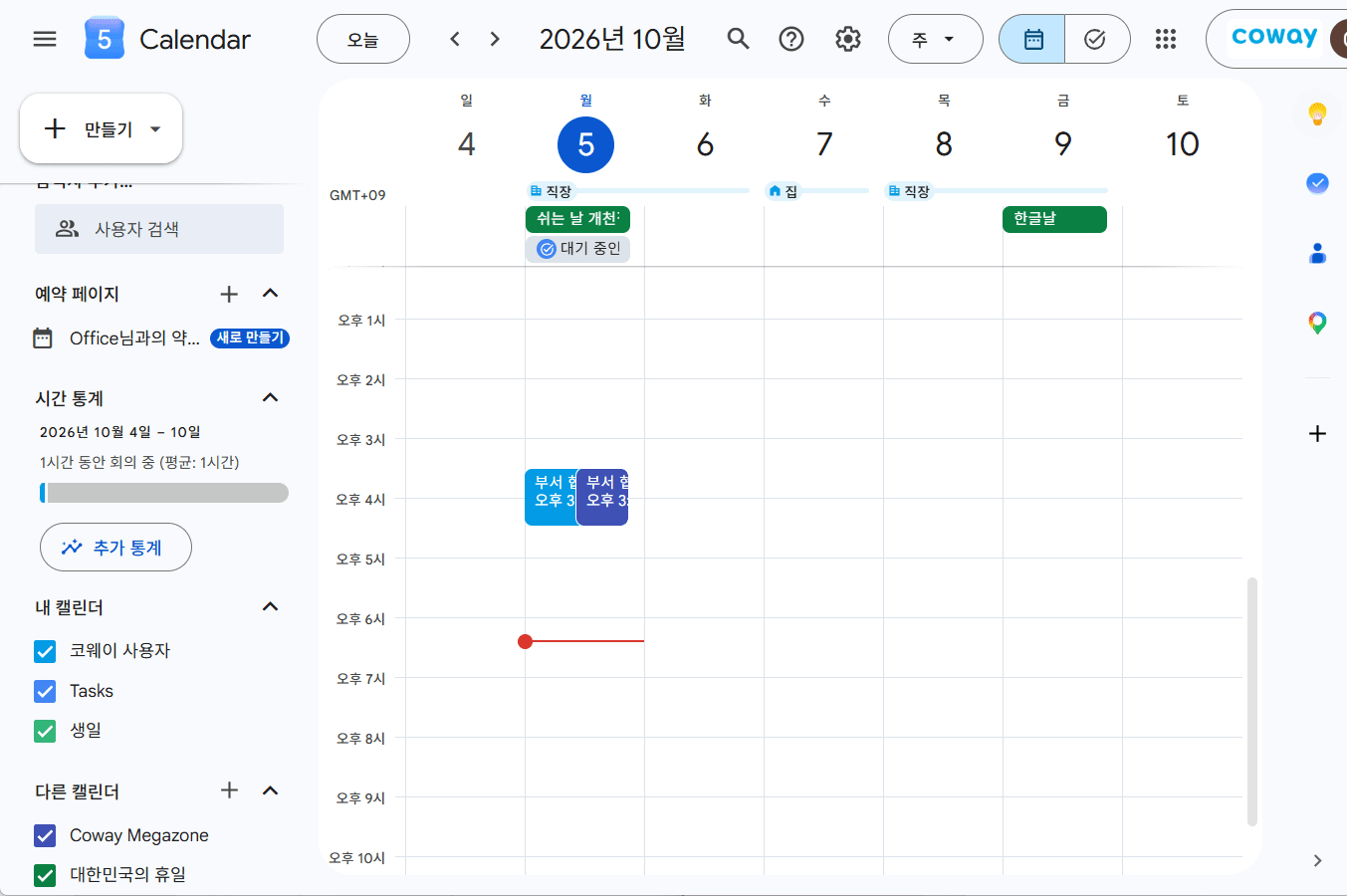Add other calendars with plus icon
This screenshot has height=896, width=1347.
(x=229, y=790)
